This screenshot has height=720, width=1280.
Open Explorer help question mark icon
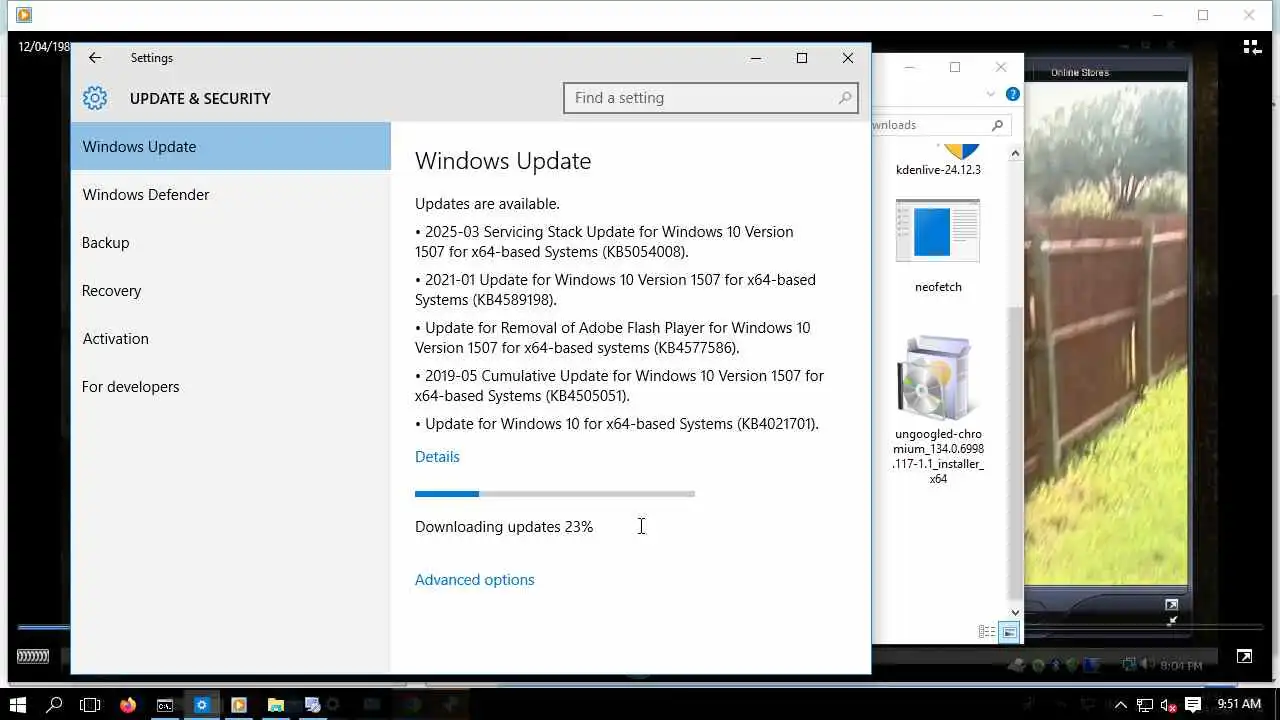pyautogui.click(x=1013, y=94)
